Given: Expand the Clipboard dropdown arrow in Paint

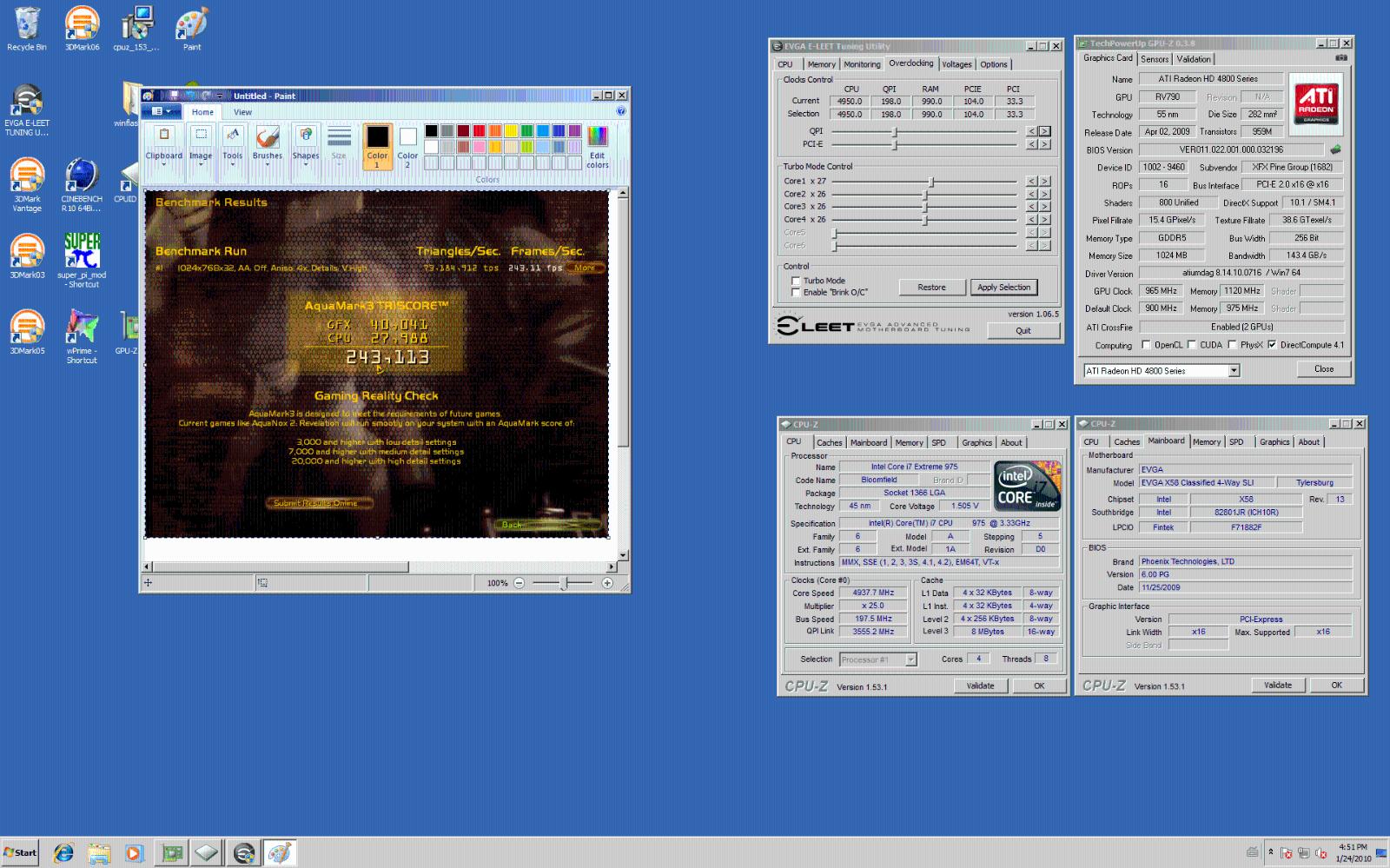Looking at the screenshot, I should 164,164.
